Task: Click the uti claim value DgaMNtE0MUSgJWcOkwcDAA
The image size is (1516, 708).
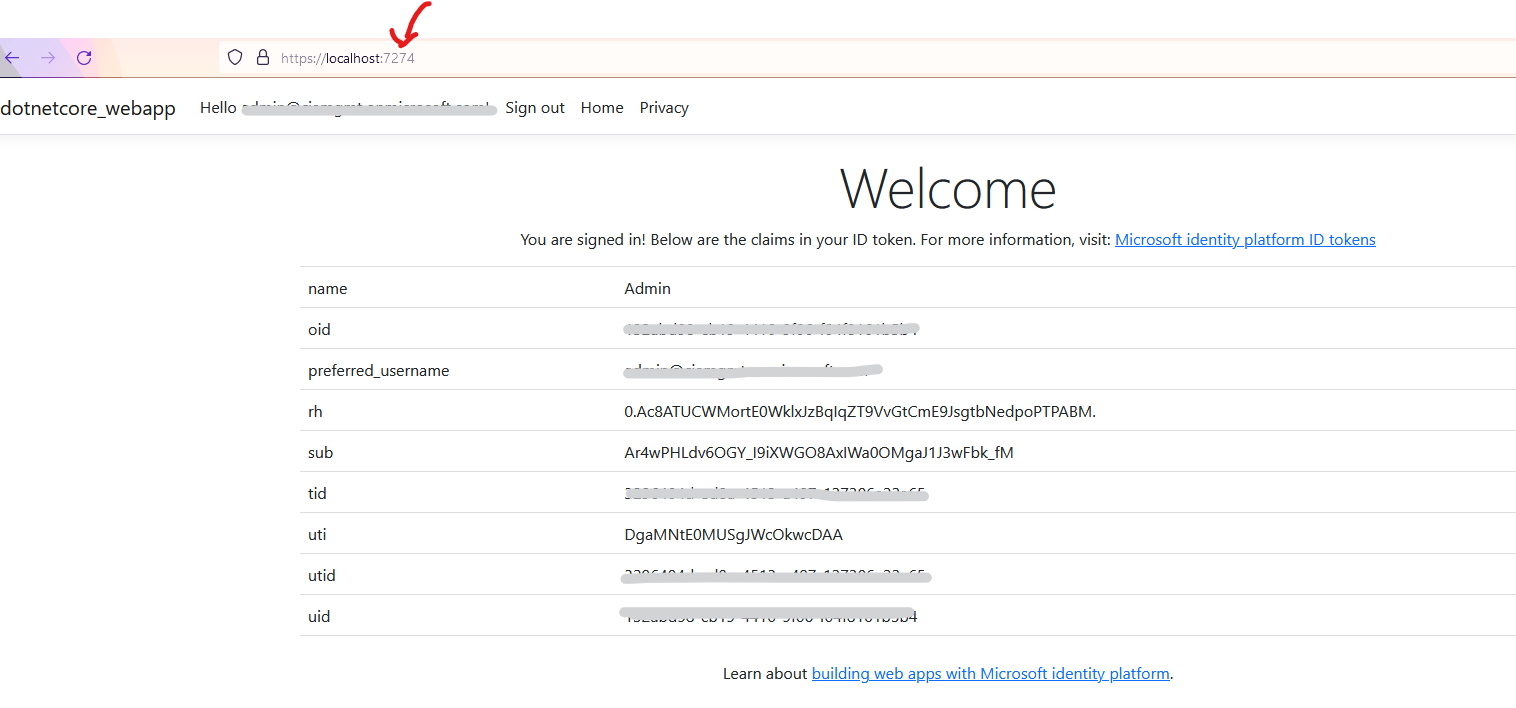Action: point(733,534)
